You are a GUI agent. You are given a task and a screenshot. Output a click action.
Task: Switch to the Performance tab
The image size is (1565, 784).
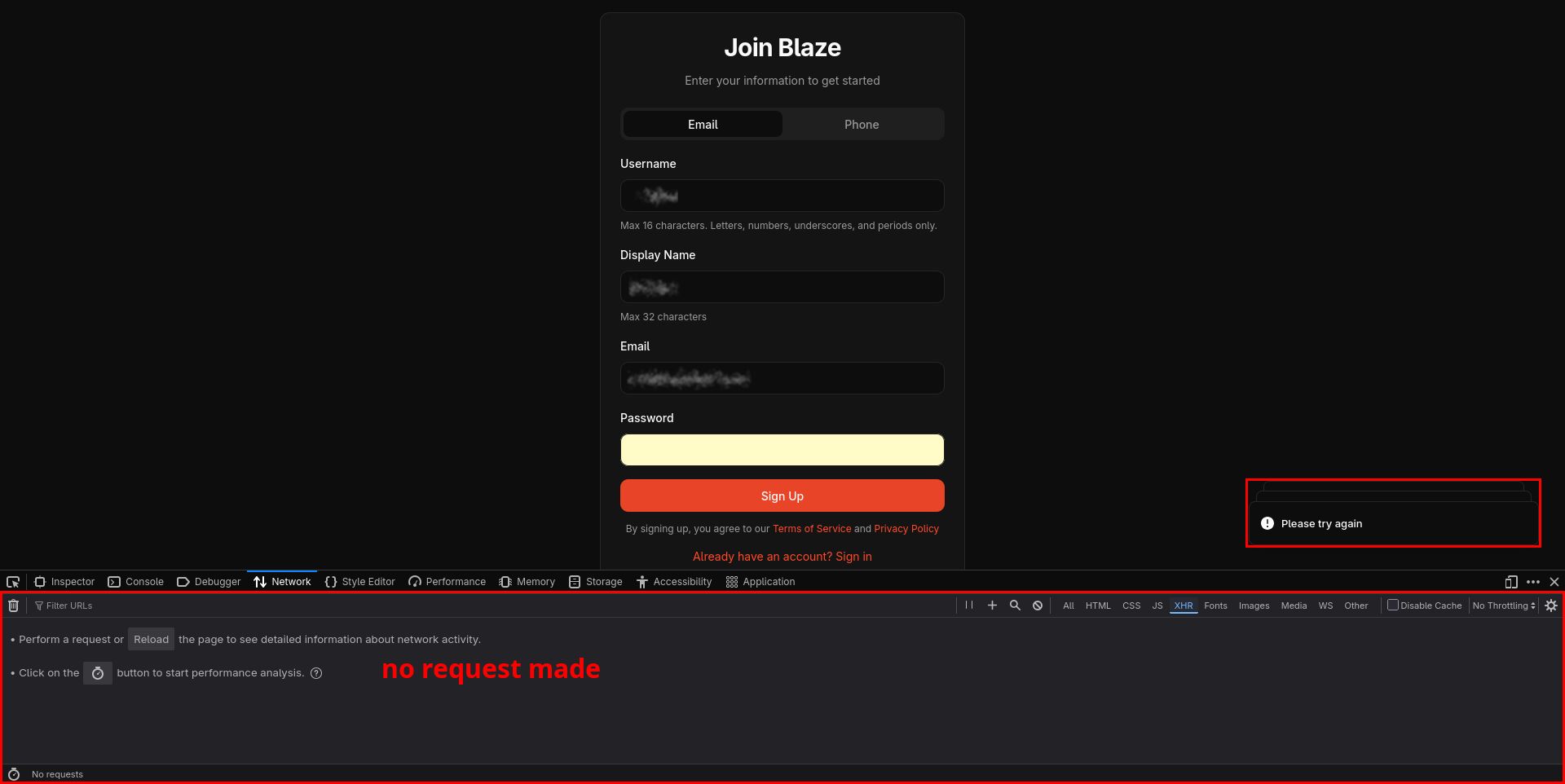point(447,582)
